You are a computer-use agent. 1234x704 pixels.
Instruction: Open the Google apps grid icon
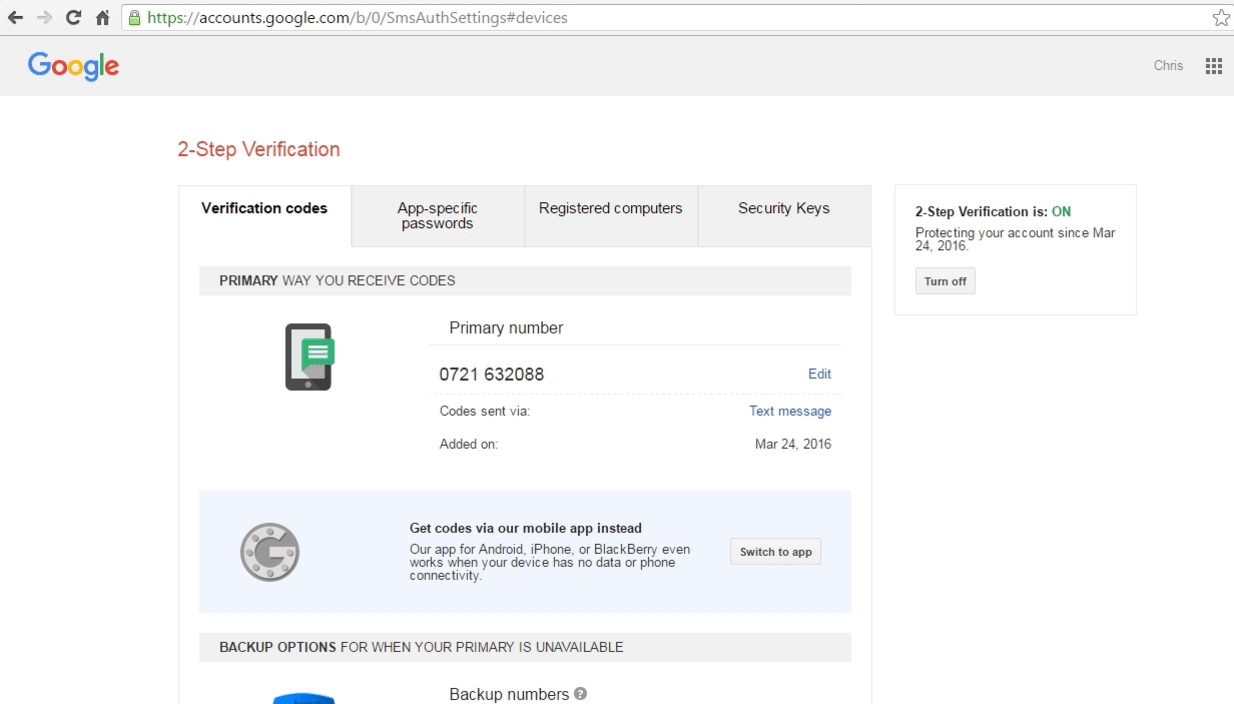pyautogui.click(x=1213, y=66)
